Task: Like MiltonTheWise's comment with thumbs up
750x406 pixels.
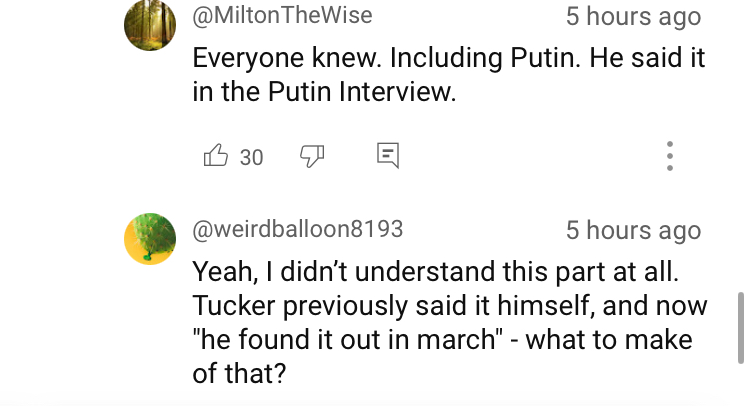Action: tap(215, 156)
